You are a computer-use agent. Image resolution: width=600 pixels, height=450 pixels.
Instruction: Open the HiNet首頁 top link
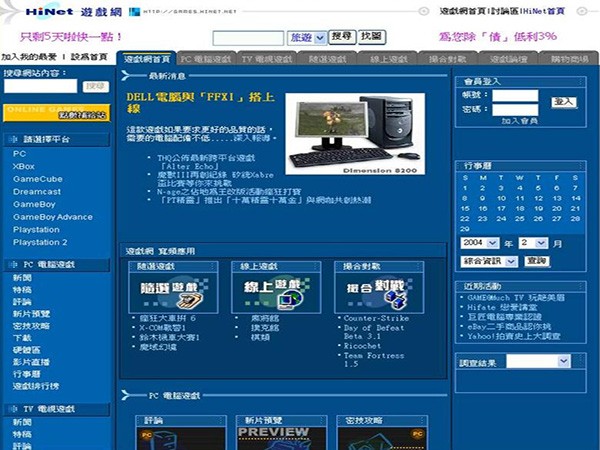[x=544, y=11]
